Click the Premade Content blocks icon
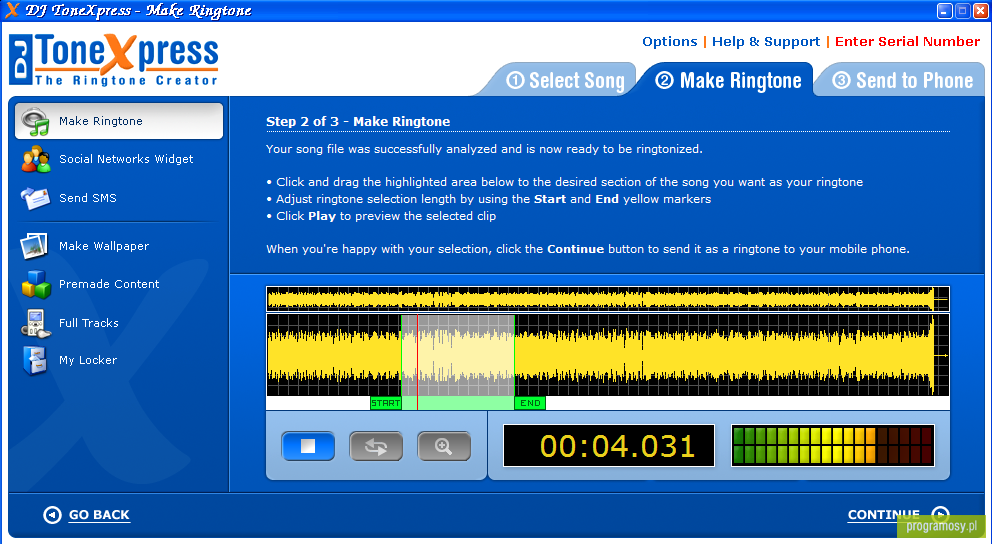 36,284
